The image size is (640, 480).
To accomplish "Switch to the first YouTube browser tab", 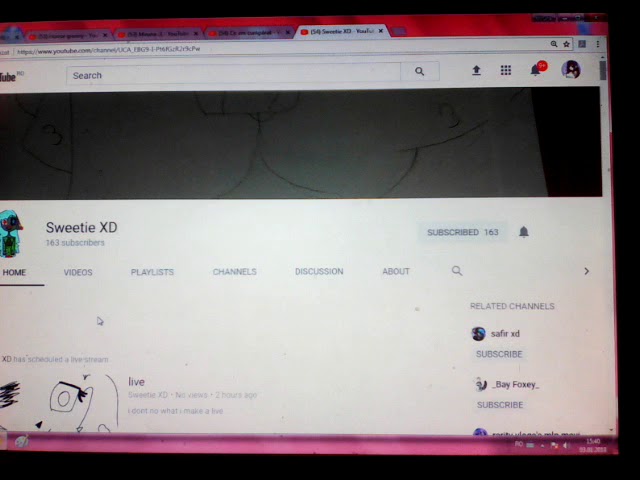I will point(67,36).
